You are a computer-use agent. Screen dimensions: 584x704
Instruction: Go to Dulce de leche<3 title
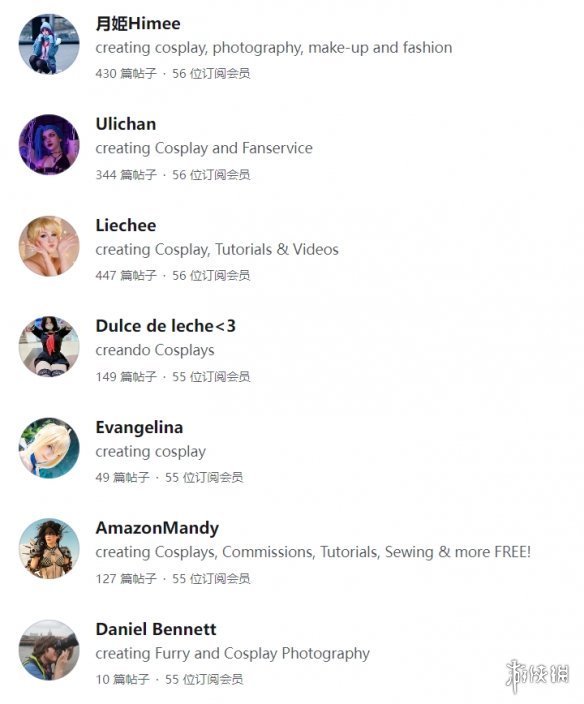(166, 326)
